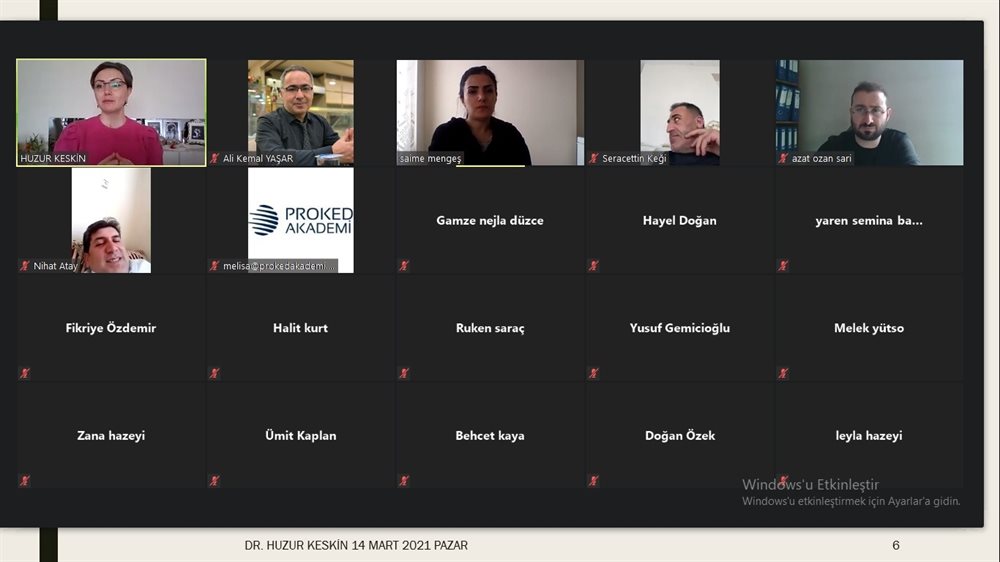Select leyla hazeyi participant tile
Image resolution: width=1000 pixels, height=562 pixels.
(869, 436)
